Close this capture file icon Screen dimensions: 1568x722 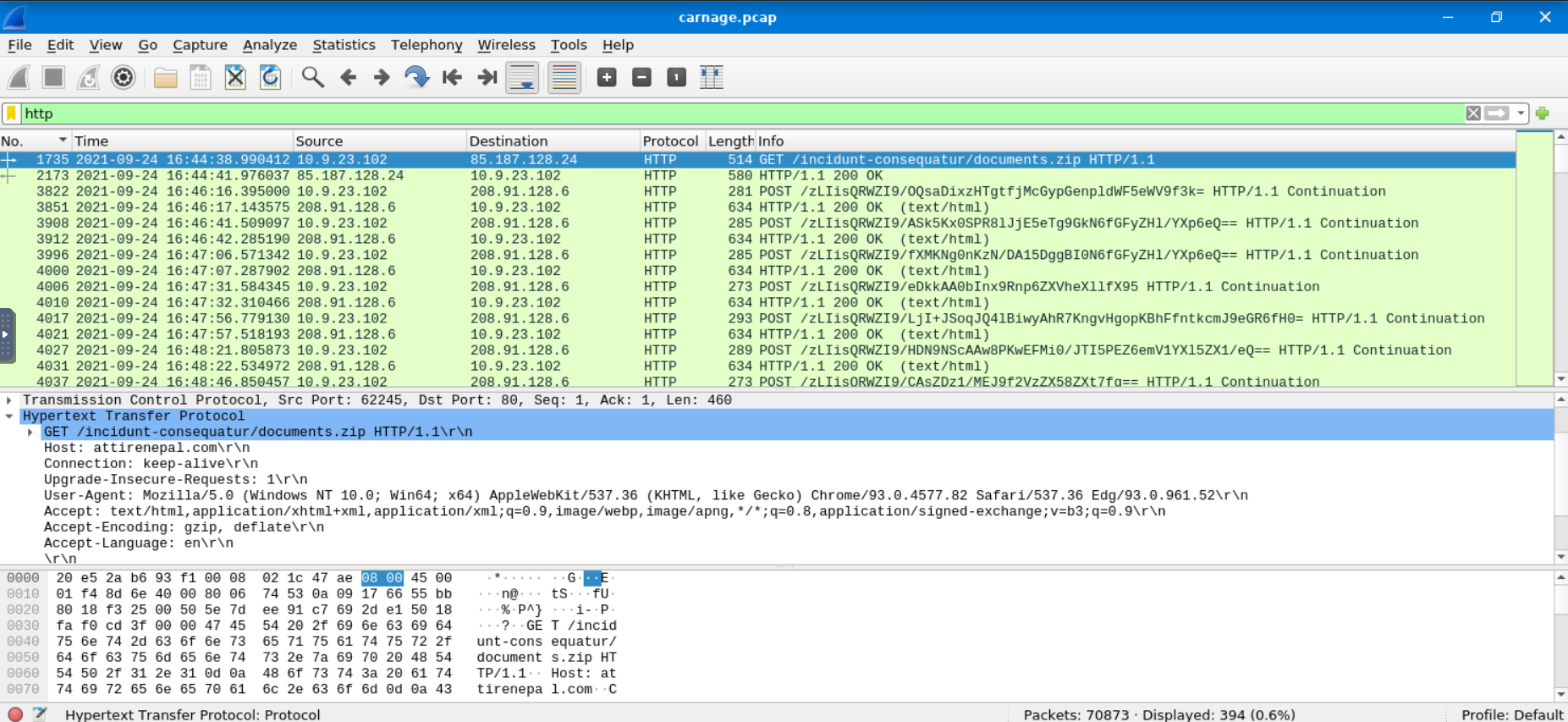(235, 78)
